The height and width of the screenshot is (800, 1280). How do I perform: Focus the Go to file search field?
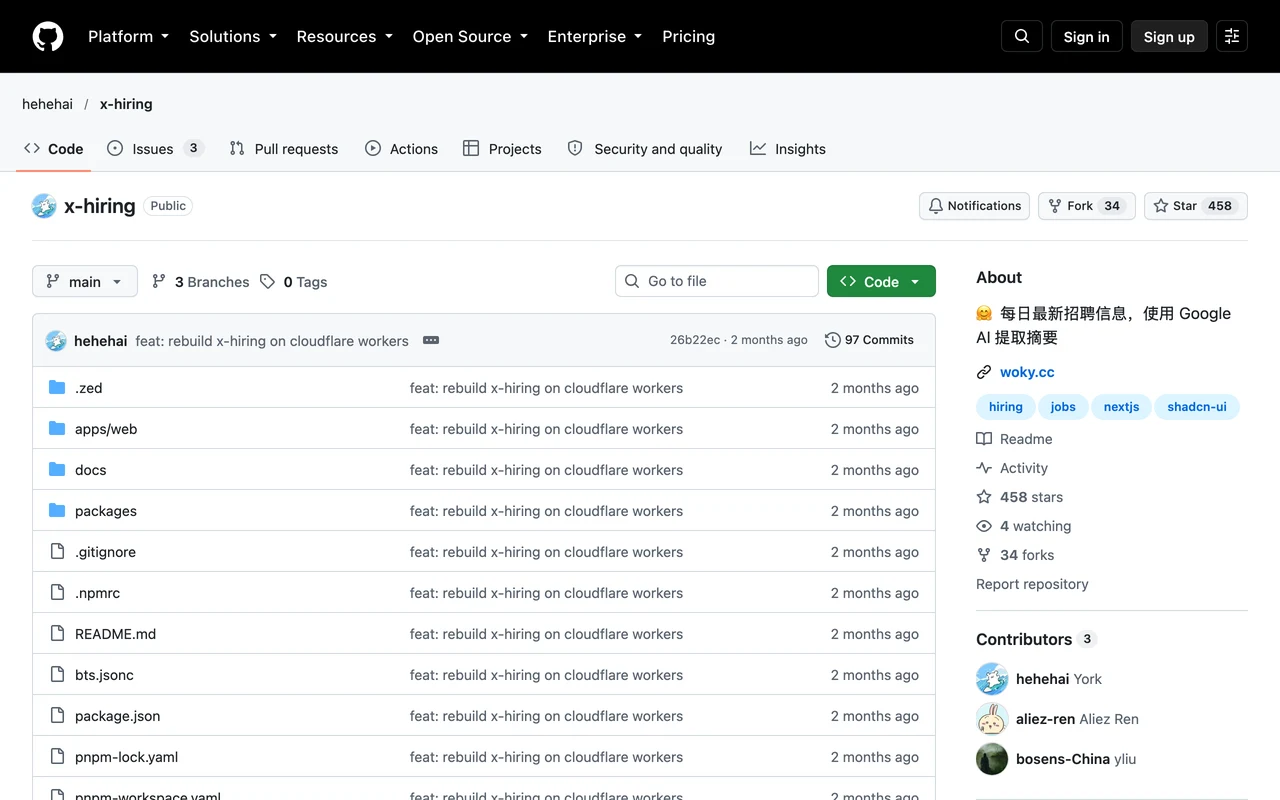[x=717, y=281]
